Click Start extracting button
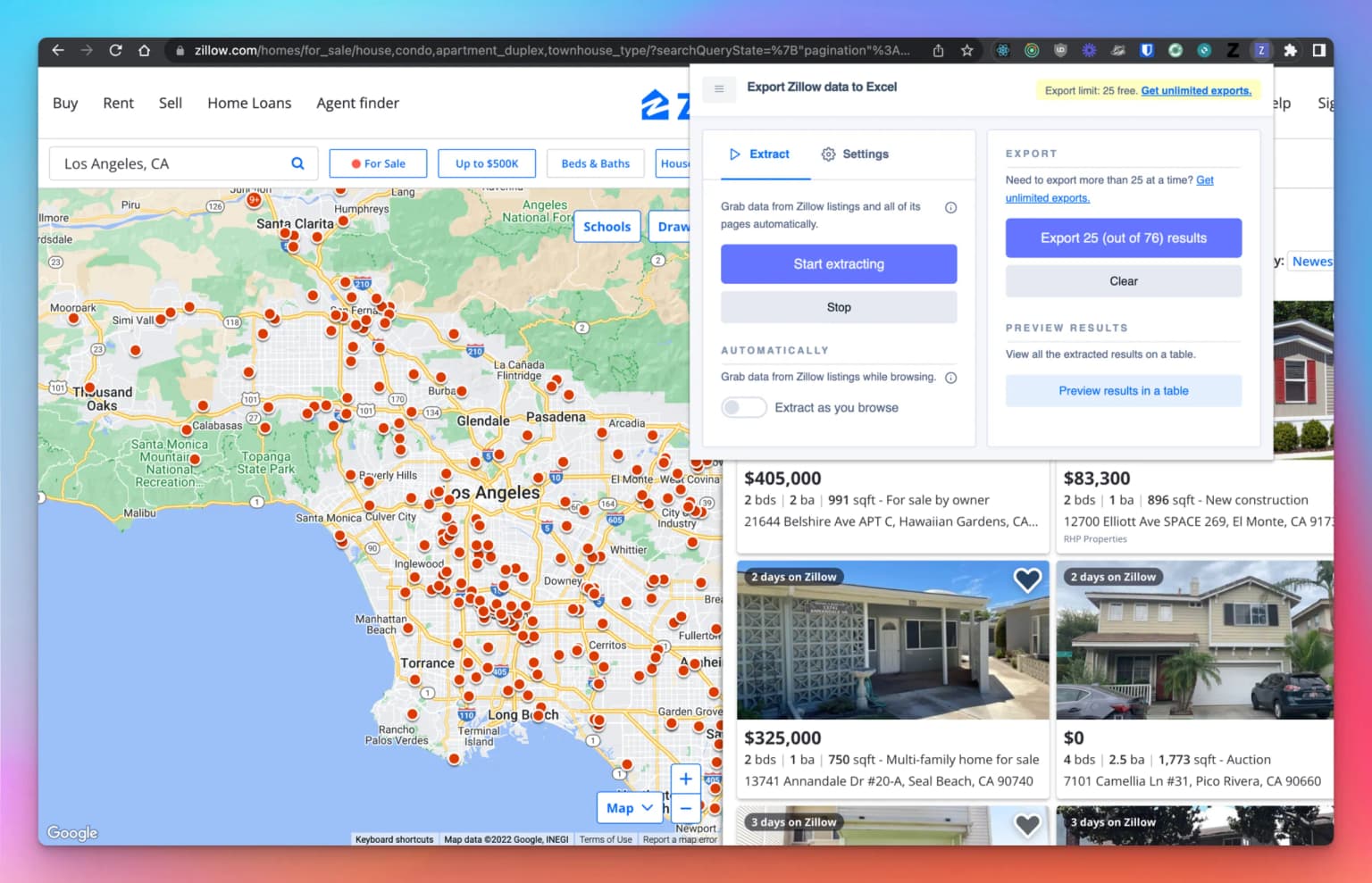The height and width of the screenshot is (883, 1372). click(839, 264)
